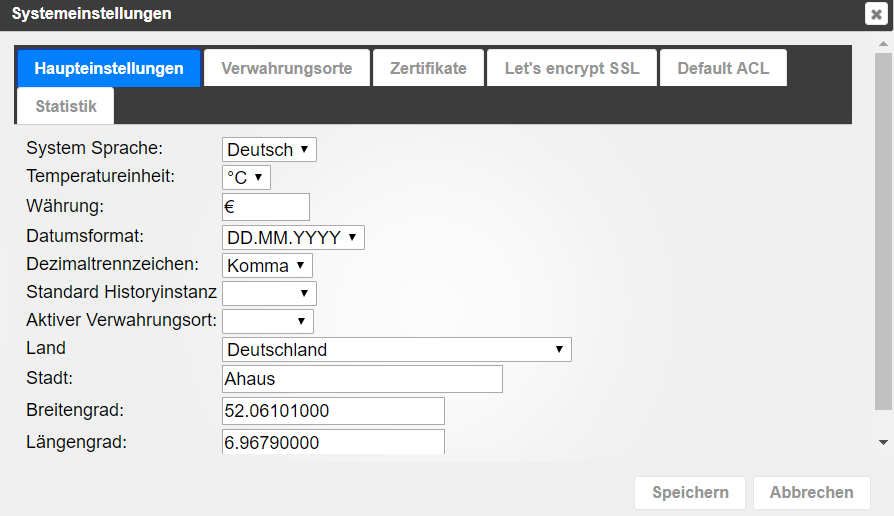Open the Temperatureinheit dropdown
Image resolution: width=894 pixels, height=516 pixels.
pyautogui.click(x=246, y=178)
